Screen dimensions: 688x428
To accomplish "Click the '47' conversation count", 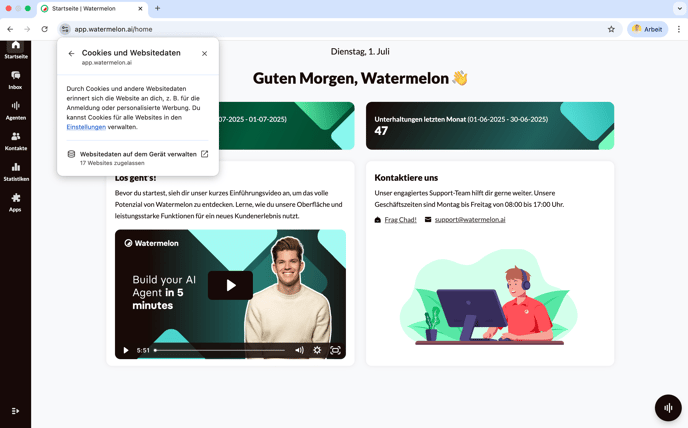I will coord(381,131).
